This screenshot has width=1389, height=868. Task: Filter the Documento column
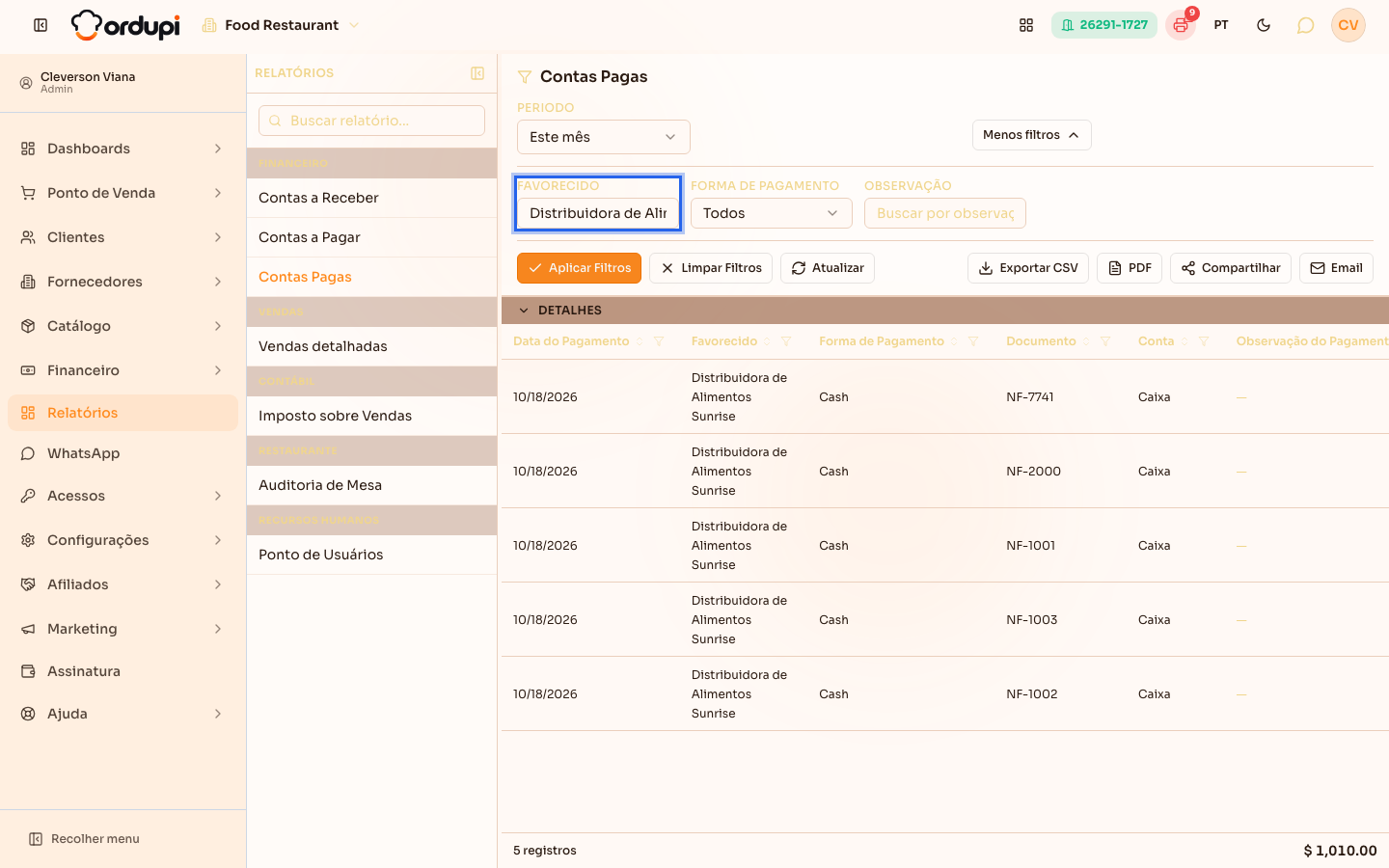[1105, 341]
